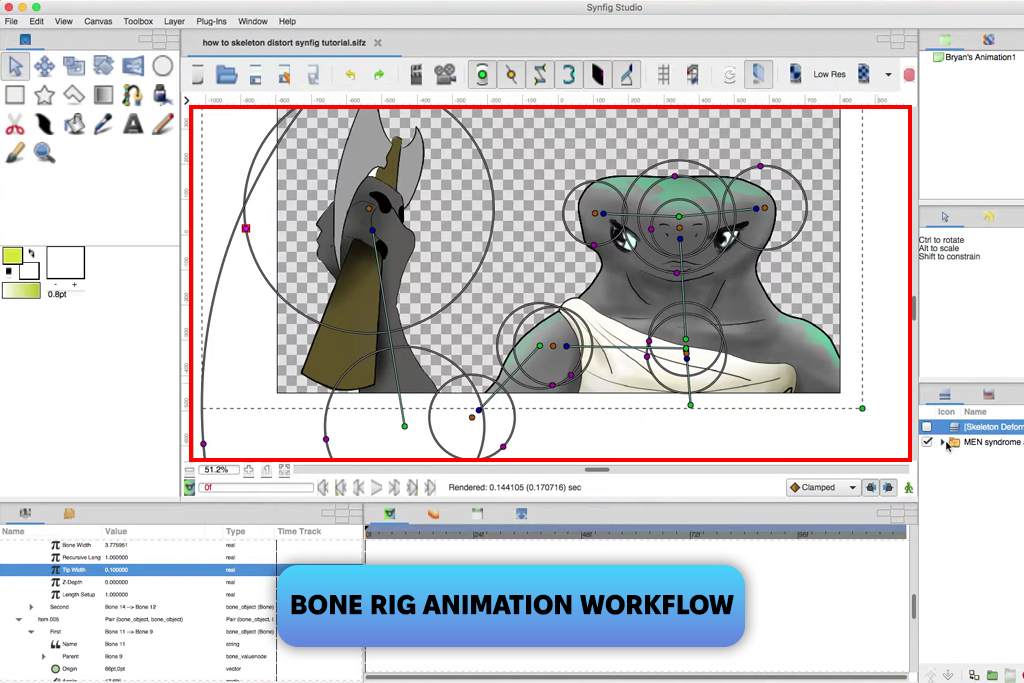Toggle Low Res rendering

(829, 74)
